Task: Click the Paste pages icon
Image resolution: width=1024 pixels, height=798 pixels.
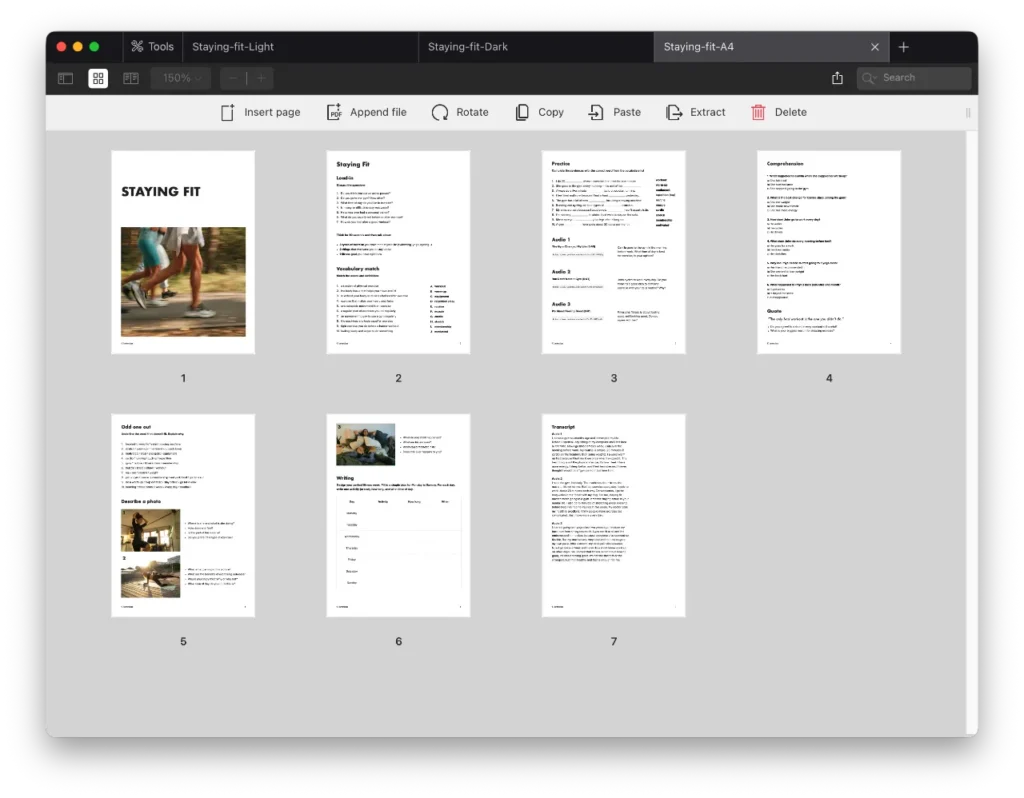Action: click(x=596, y=112)
